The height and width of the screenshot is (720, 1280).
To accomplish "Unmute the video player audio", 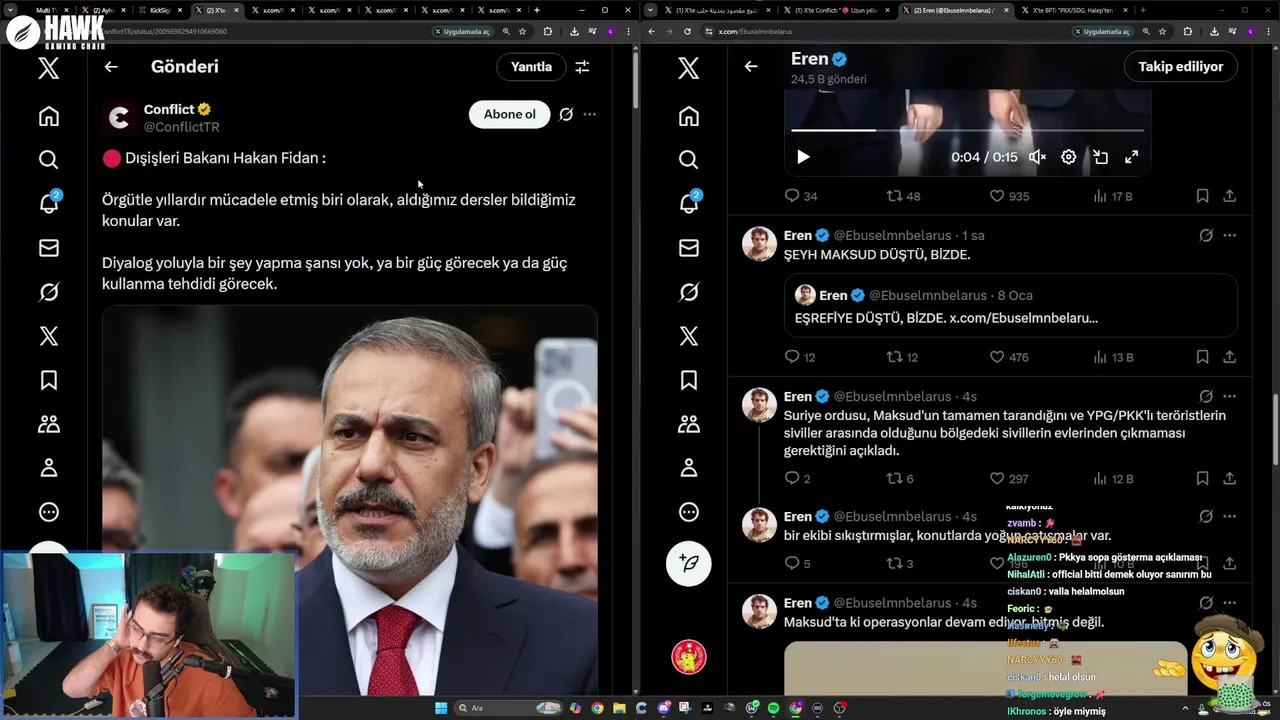I will tap(1037, 157).
